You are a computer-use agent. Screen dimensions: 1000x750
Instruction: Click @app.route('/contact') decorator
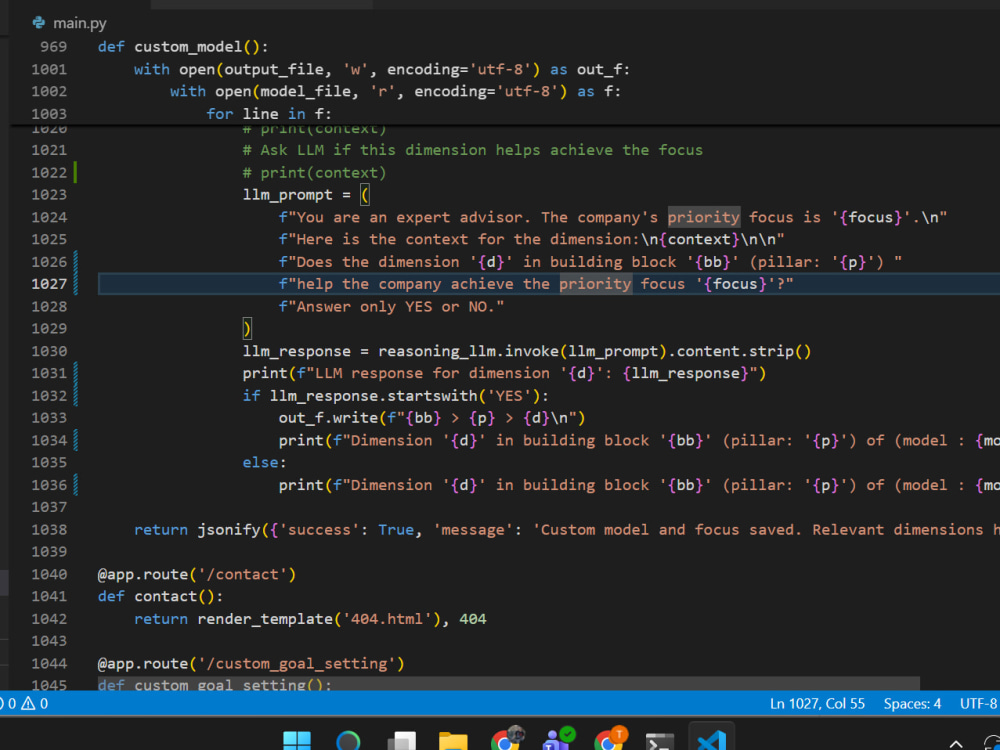pos(196,574)
